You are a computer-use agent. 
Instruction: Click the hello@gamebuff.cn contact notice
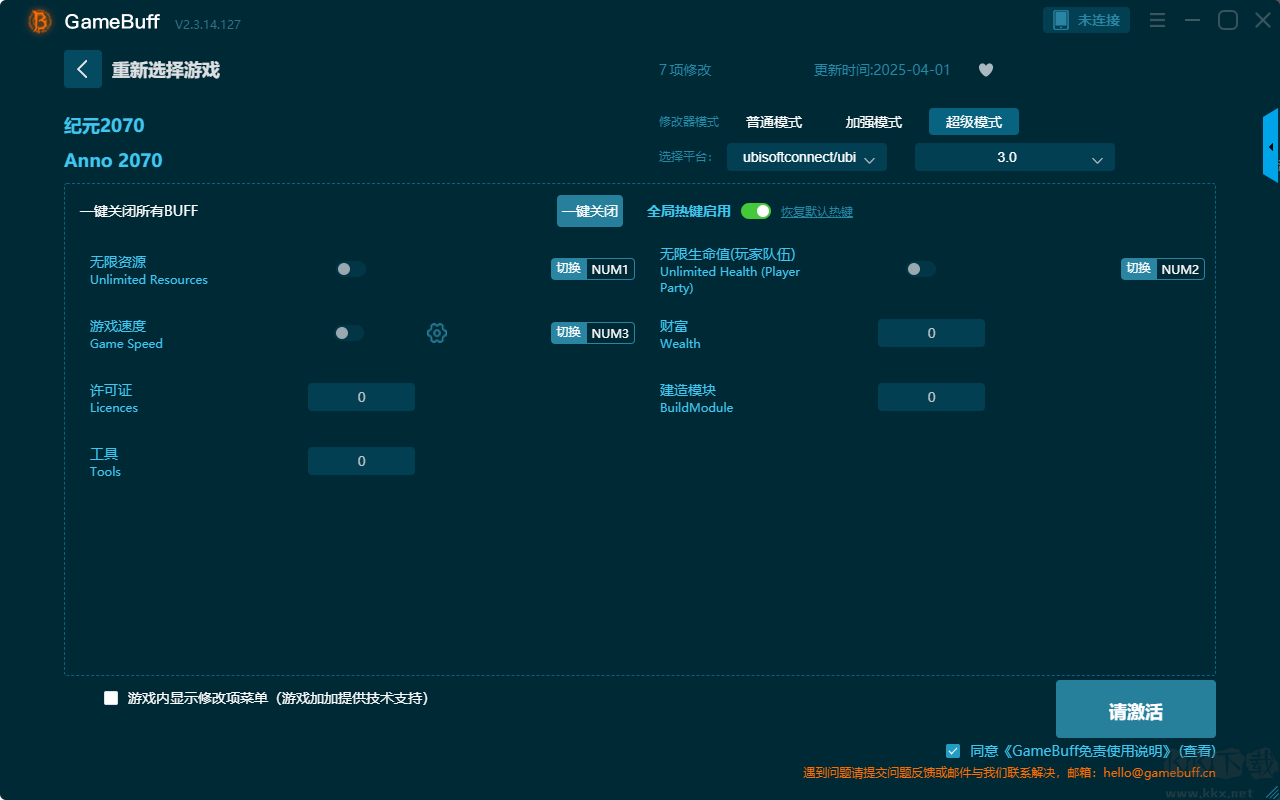coord(1009,772)
